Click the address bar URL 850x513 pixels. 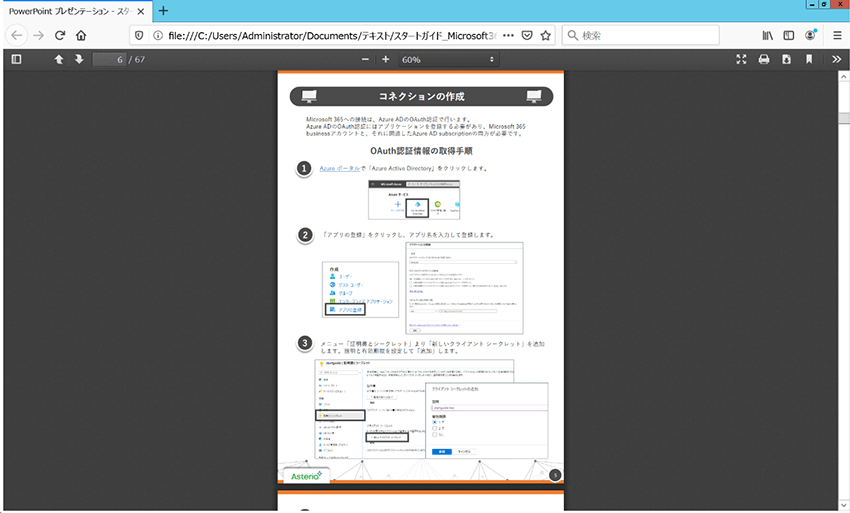click(332, 35)
